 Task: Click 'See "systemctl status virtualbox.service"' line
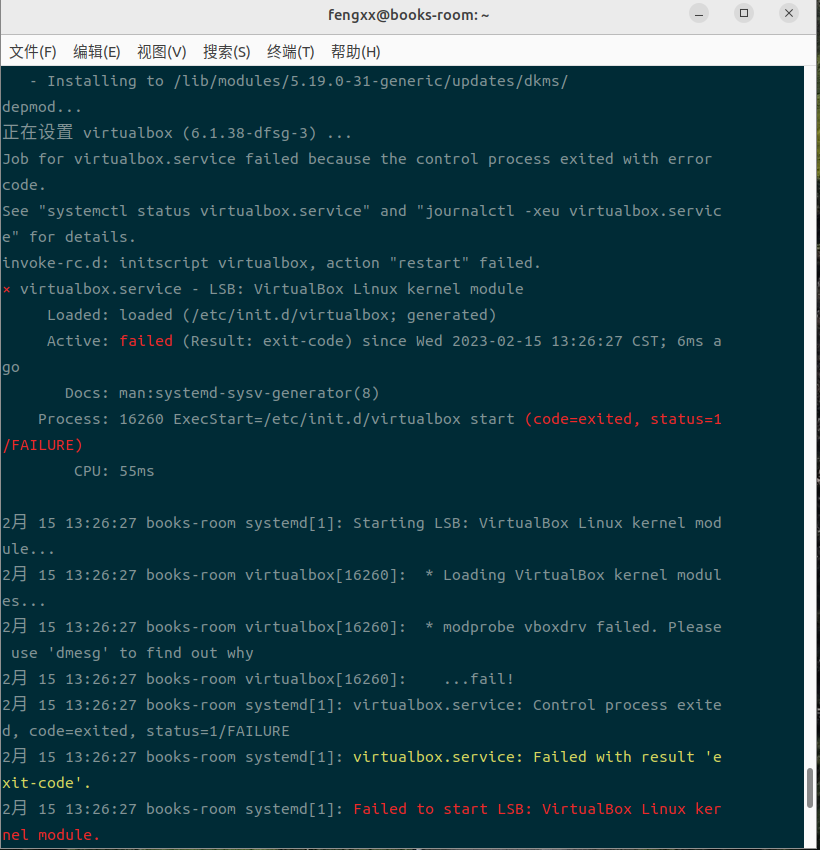[361, 211]
